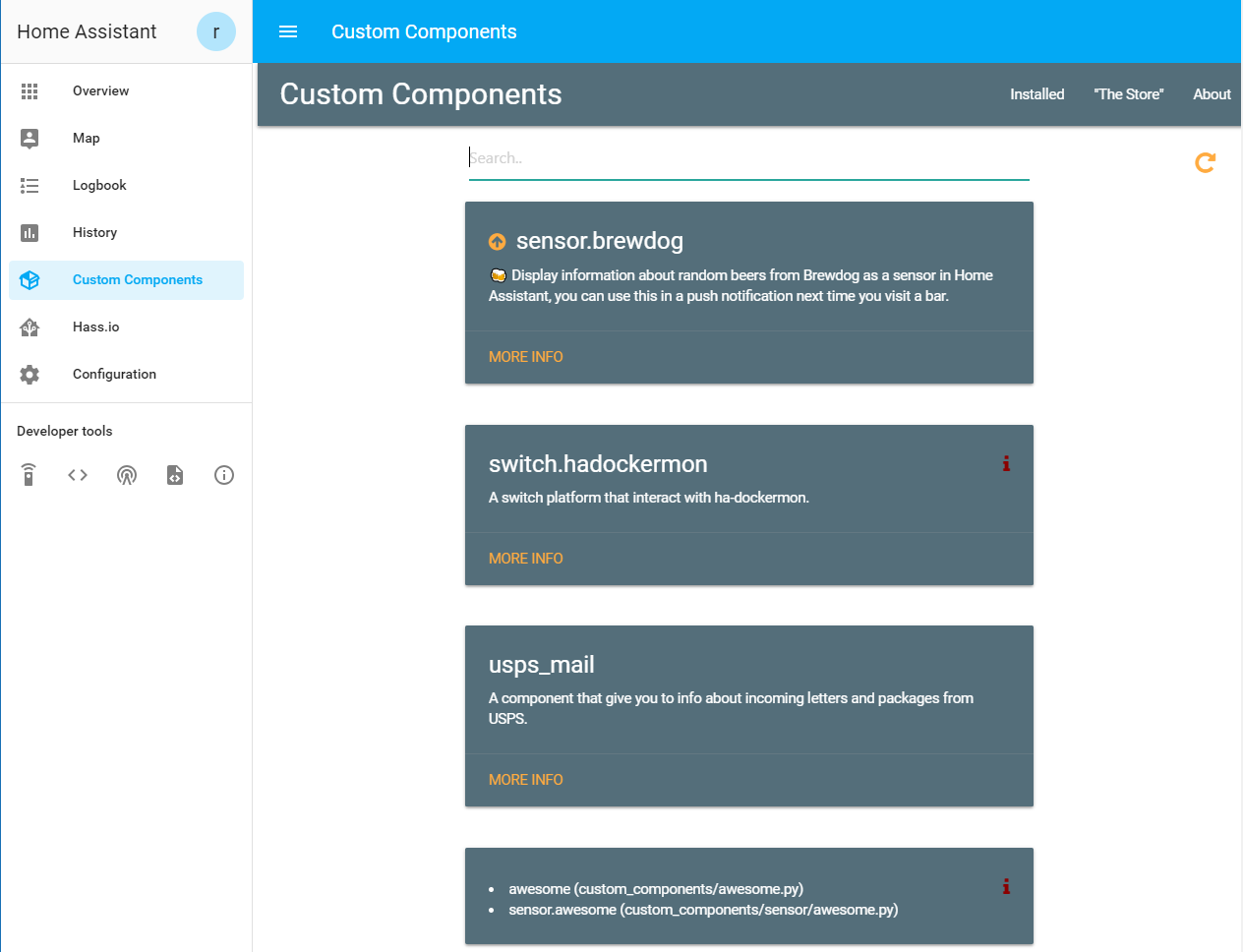Click MORE INFO on usps_mail card
Image resolution: width=1243 pixels, height=952 pixels.
[x=526, y=780]
